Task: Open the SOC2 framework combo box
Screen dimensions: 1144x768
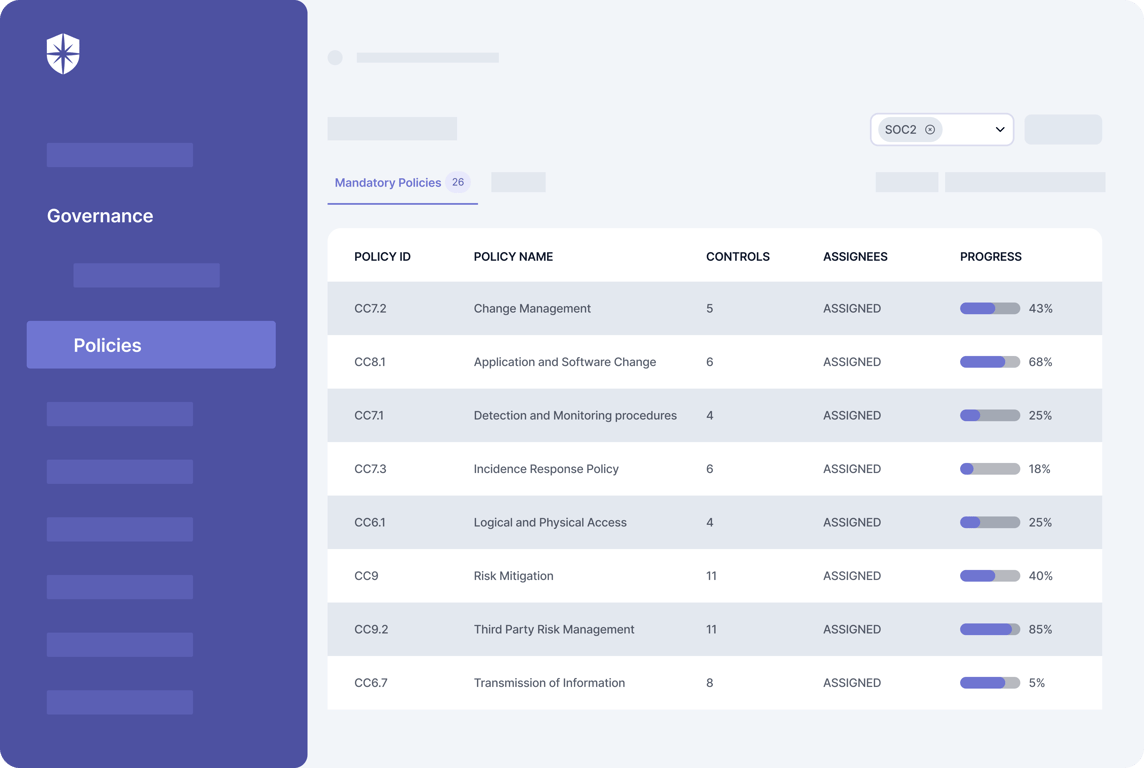Action: coord(941,130)
